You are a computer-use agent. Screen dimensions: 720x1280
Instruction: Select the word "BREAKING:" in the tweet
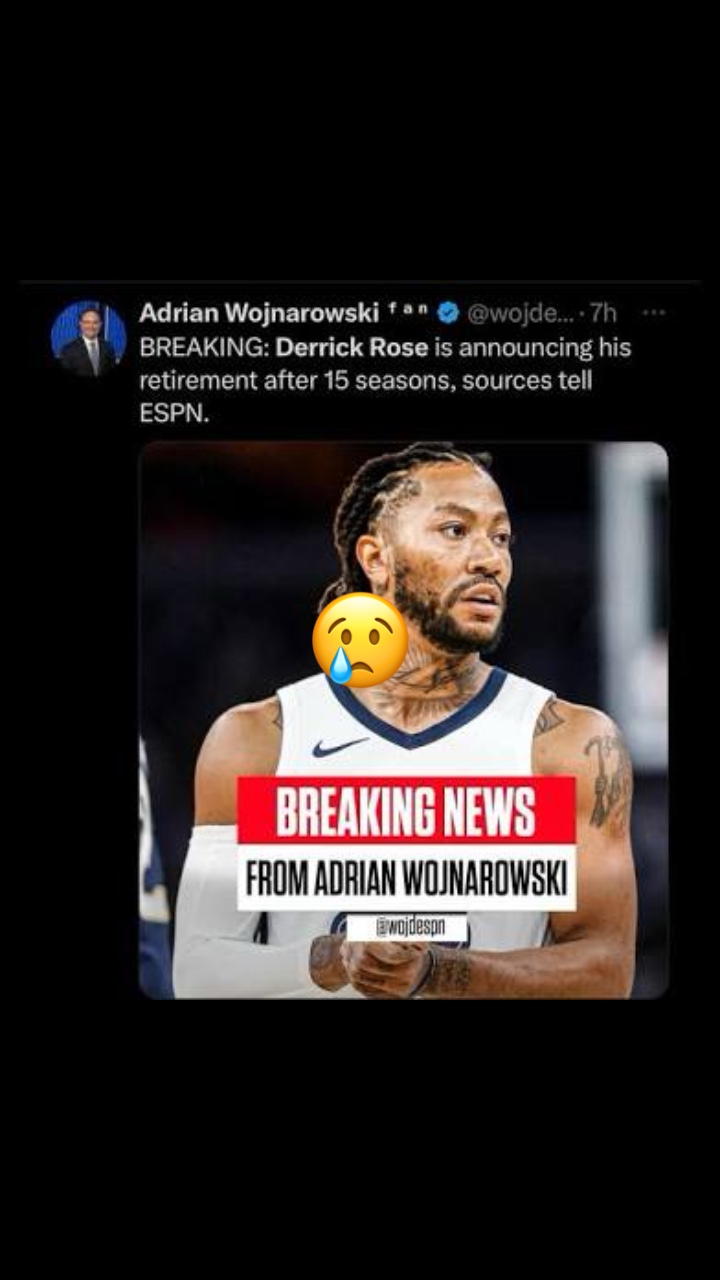pos(204,348)
